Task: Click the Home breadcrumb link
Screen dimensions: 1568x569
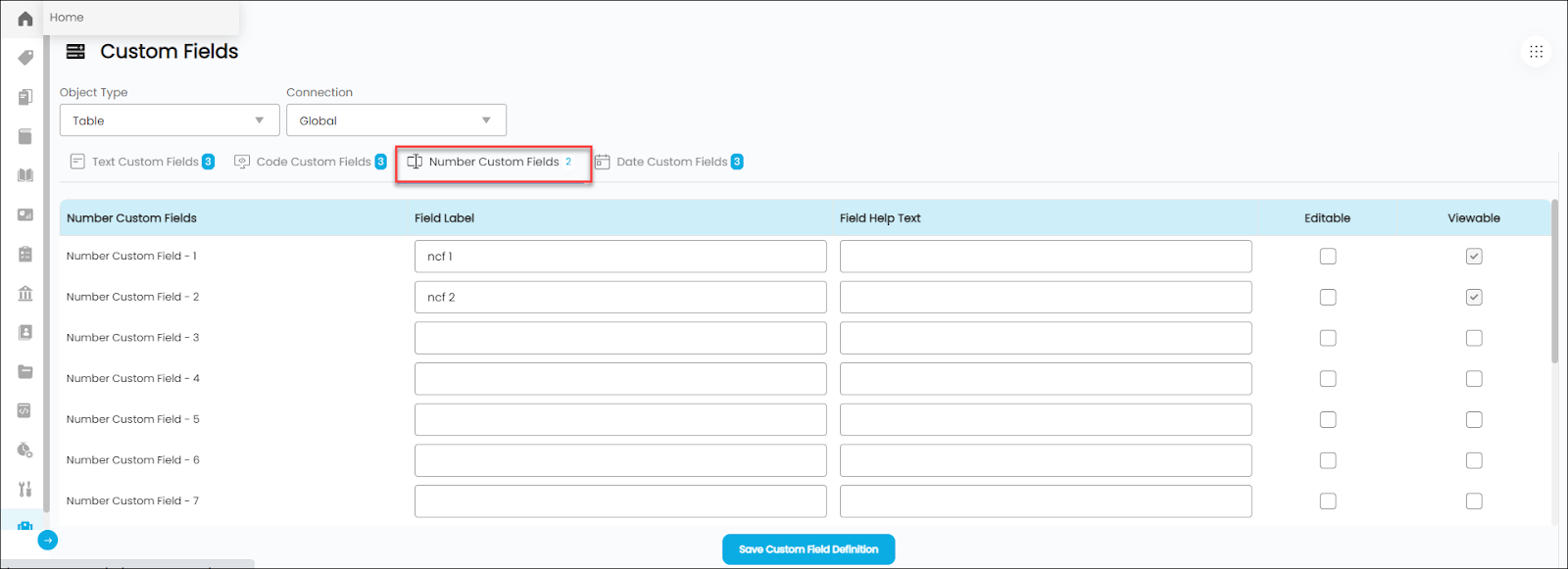Action: (x=67, y=18)
